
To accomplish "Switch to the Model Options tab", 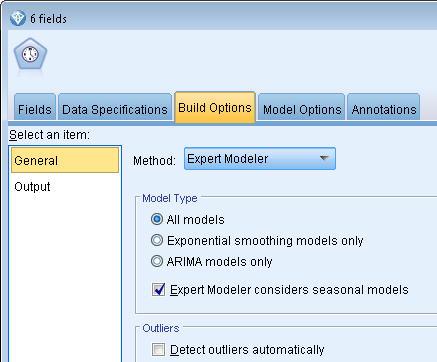I will pos(302,108).
